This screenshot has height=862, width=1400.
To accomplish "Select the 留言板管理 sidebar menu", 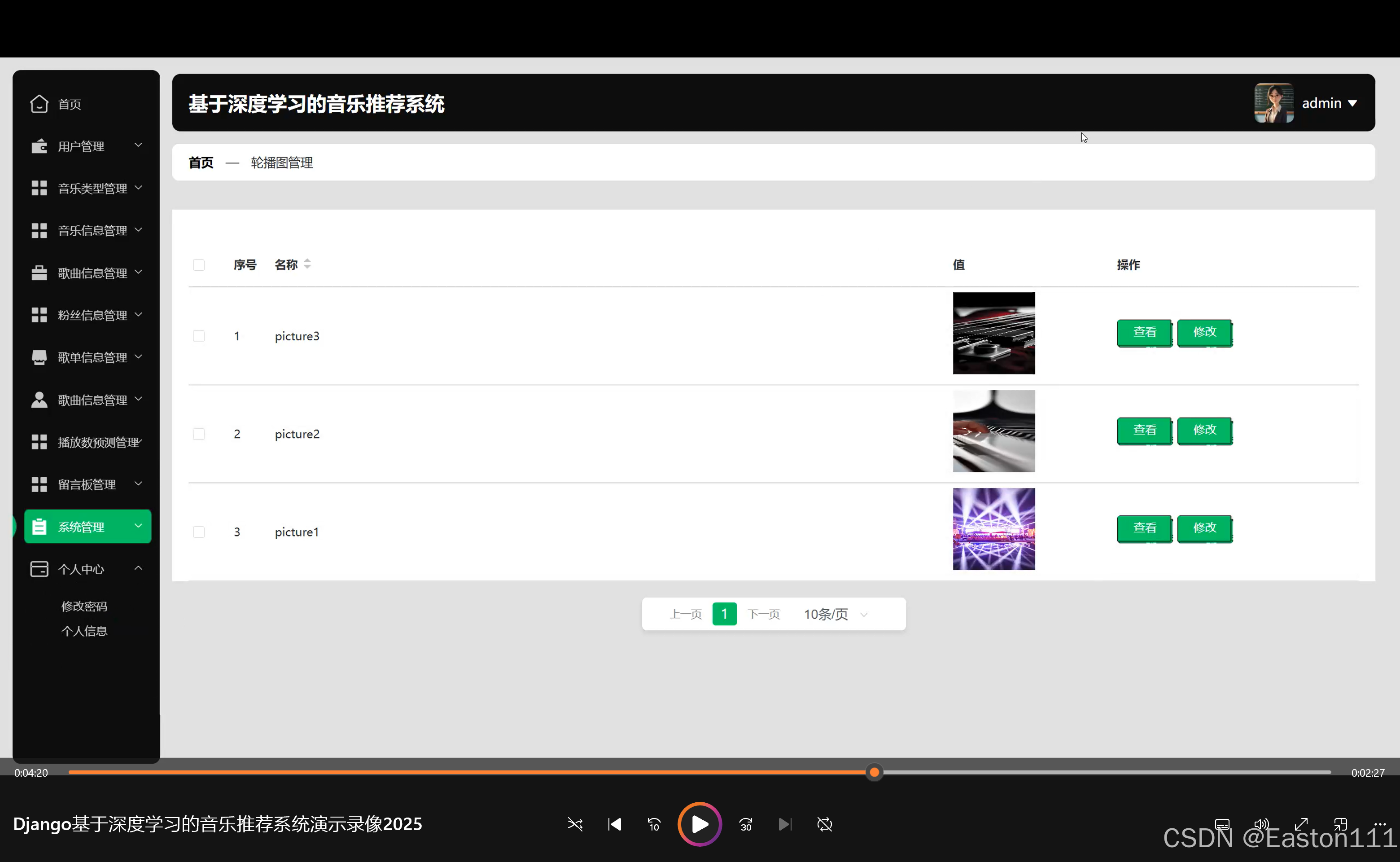I will click(x=87, y=484).
